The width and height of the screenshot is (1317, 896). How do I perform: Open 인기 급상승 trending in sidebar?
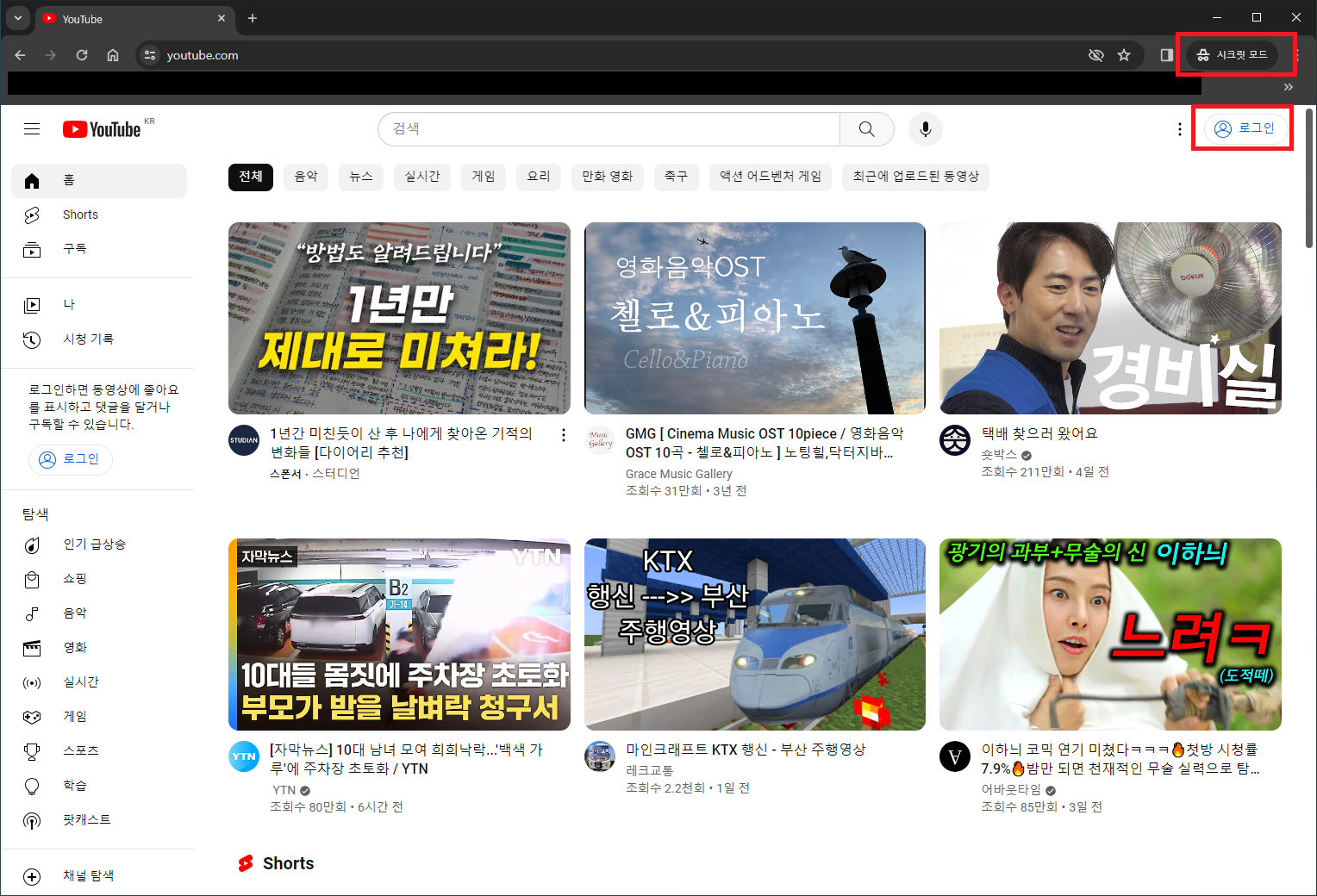click(x=99, y=544)
